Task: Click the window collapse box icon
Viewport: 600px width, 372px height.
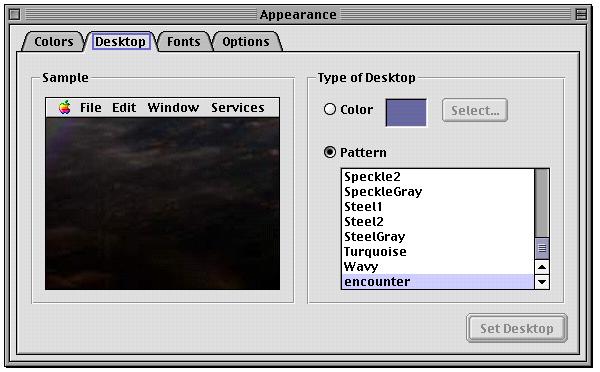Action: [x=581, y=15]
